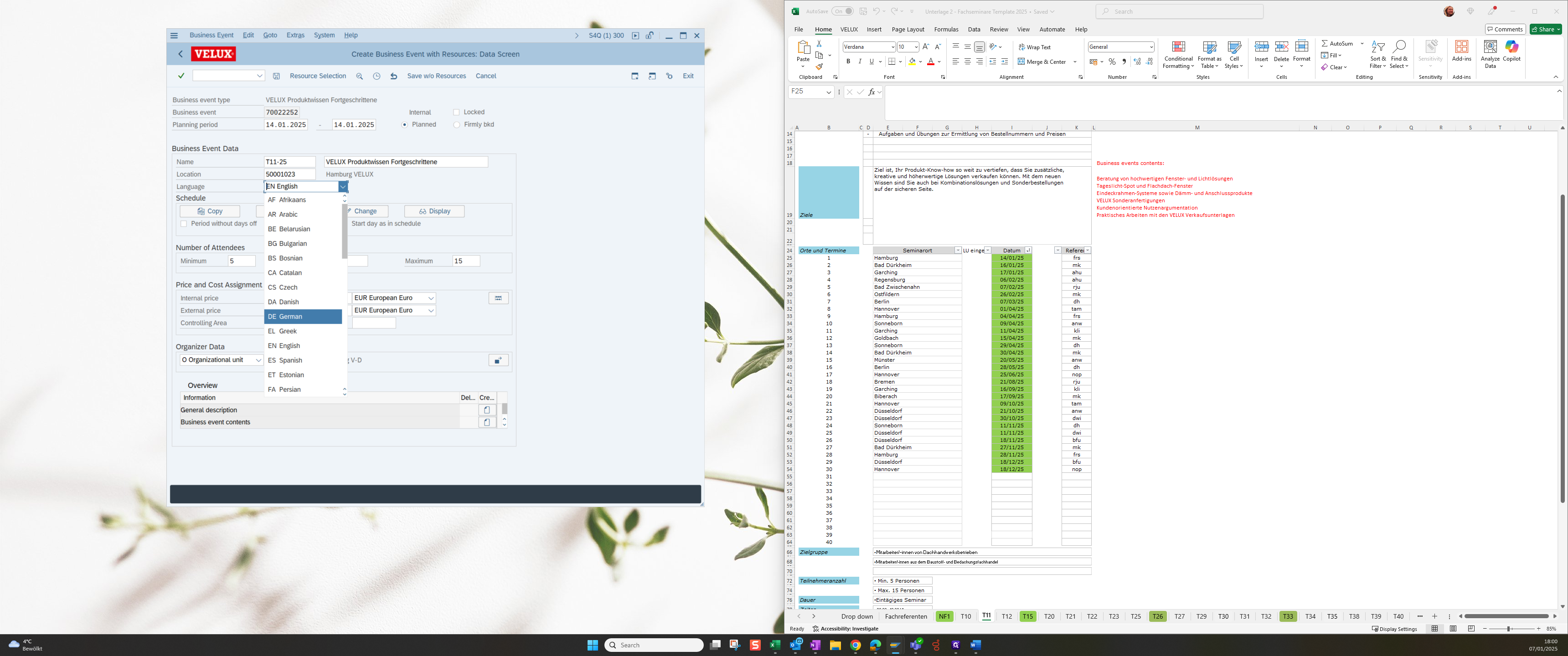
Task: Click the Sort & Filter icon in the Excel ribbon
Action: [1377, 47]
